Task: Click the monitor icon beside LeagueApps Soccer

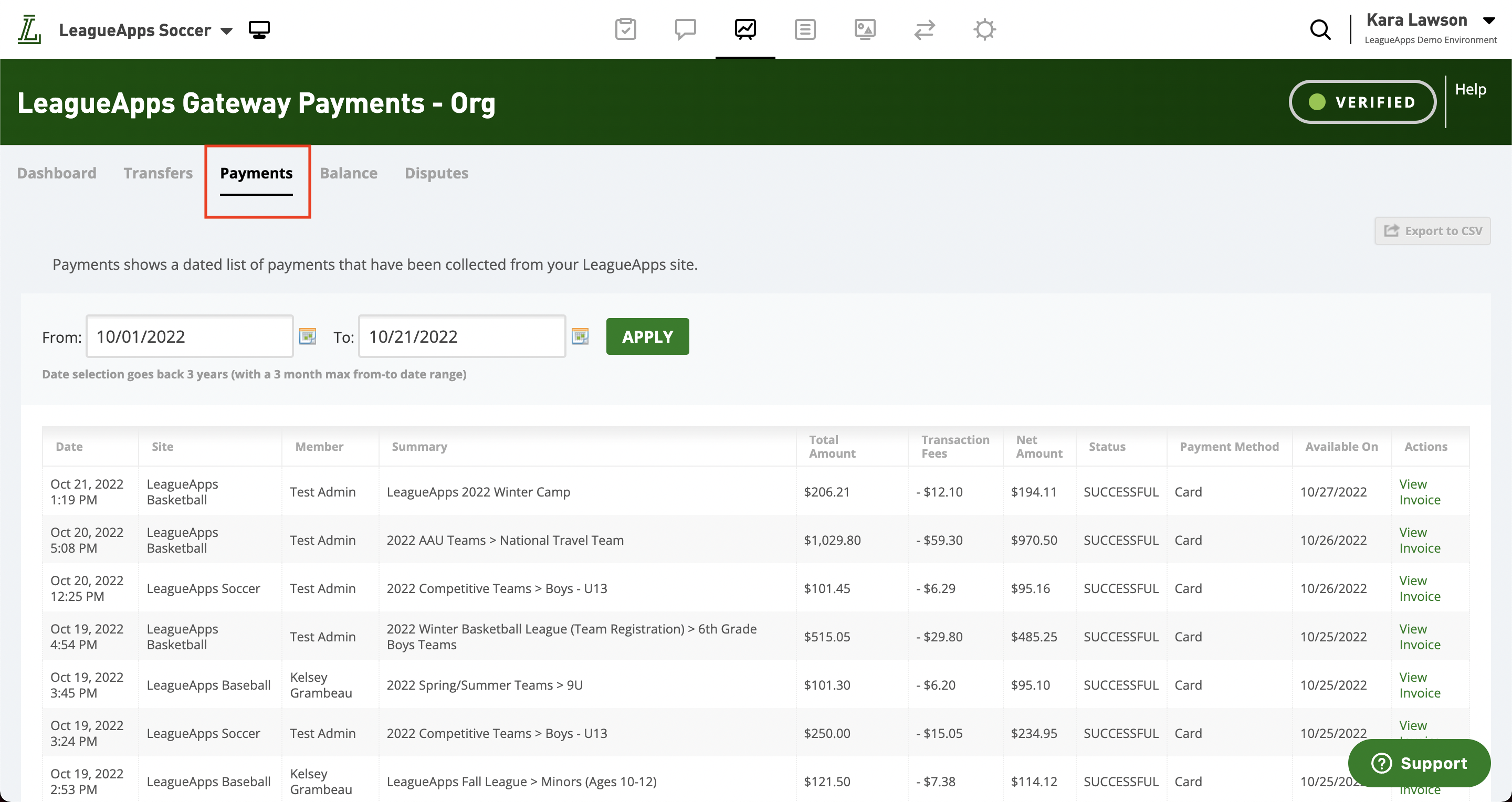Action: tap(259, 29)
